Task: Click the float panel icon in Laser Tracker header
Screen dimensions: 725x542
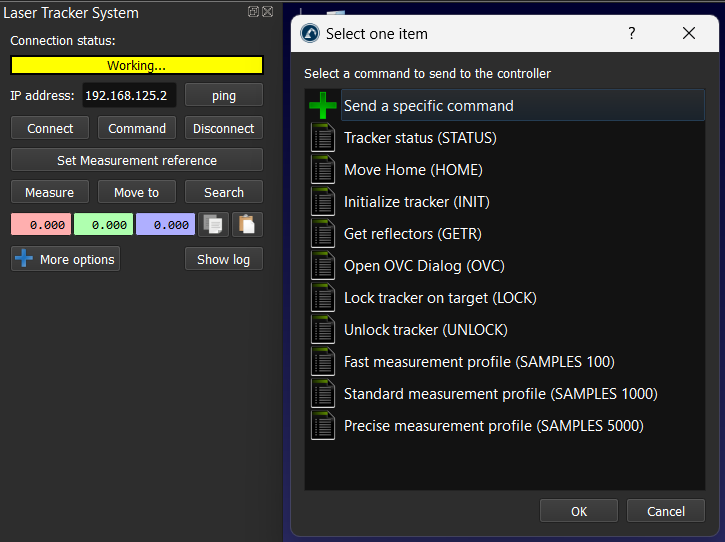Action: [253, 12]
